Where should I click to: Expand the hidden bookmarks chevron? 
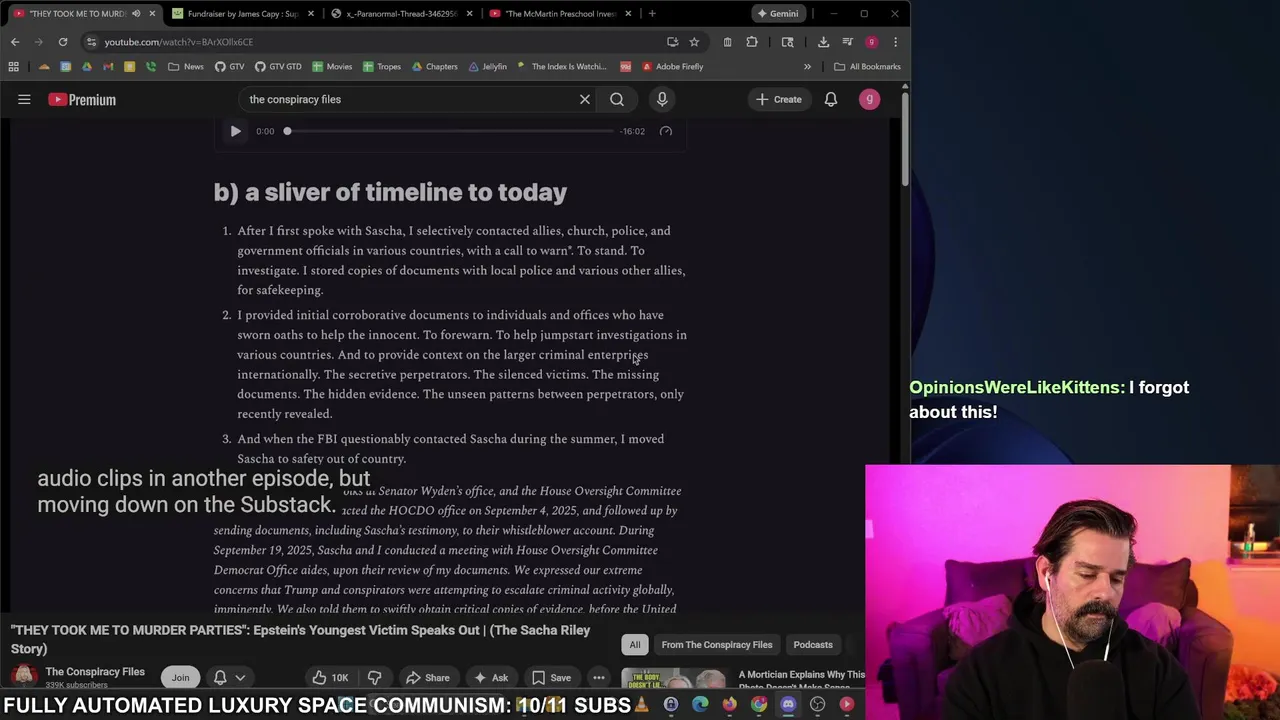807,67
